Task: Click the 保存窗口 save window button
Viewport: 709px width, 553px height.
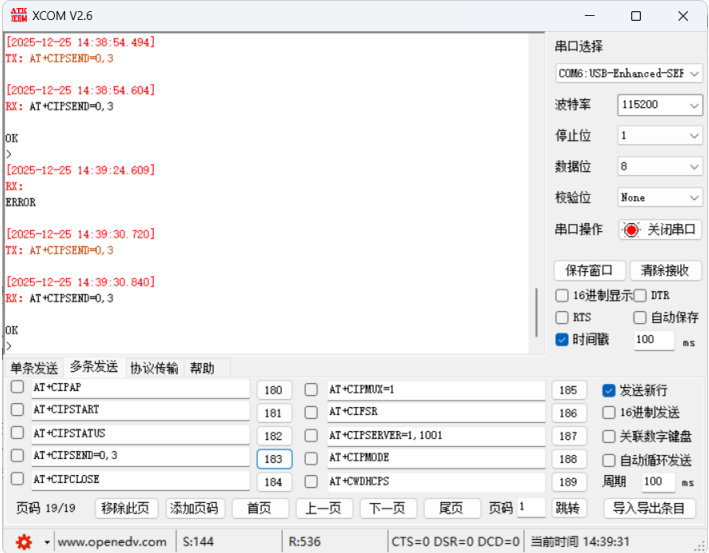Action: 589,270
